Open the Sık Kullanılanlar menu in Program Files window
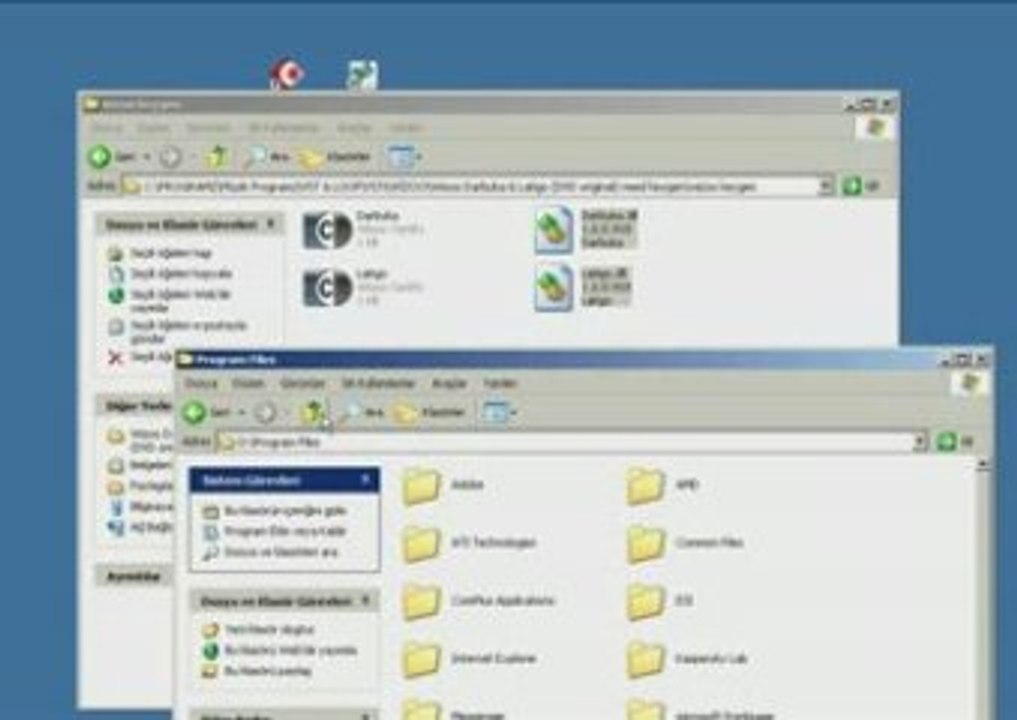The image size is (1017, 720). 378,383
